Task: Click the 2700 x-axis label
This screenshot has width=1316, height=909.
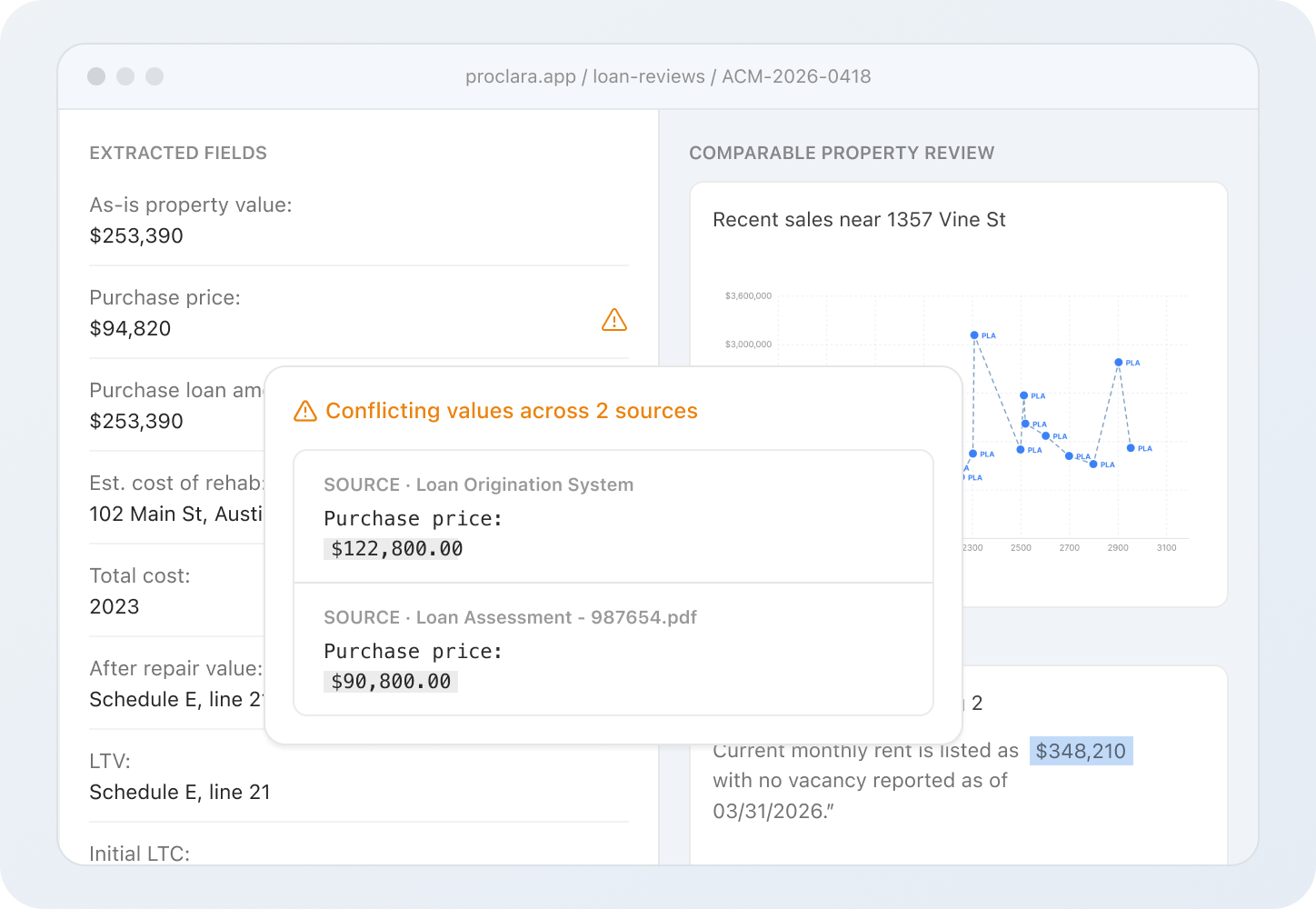Action: point(1070,547)
